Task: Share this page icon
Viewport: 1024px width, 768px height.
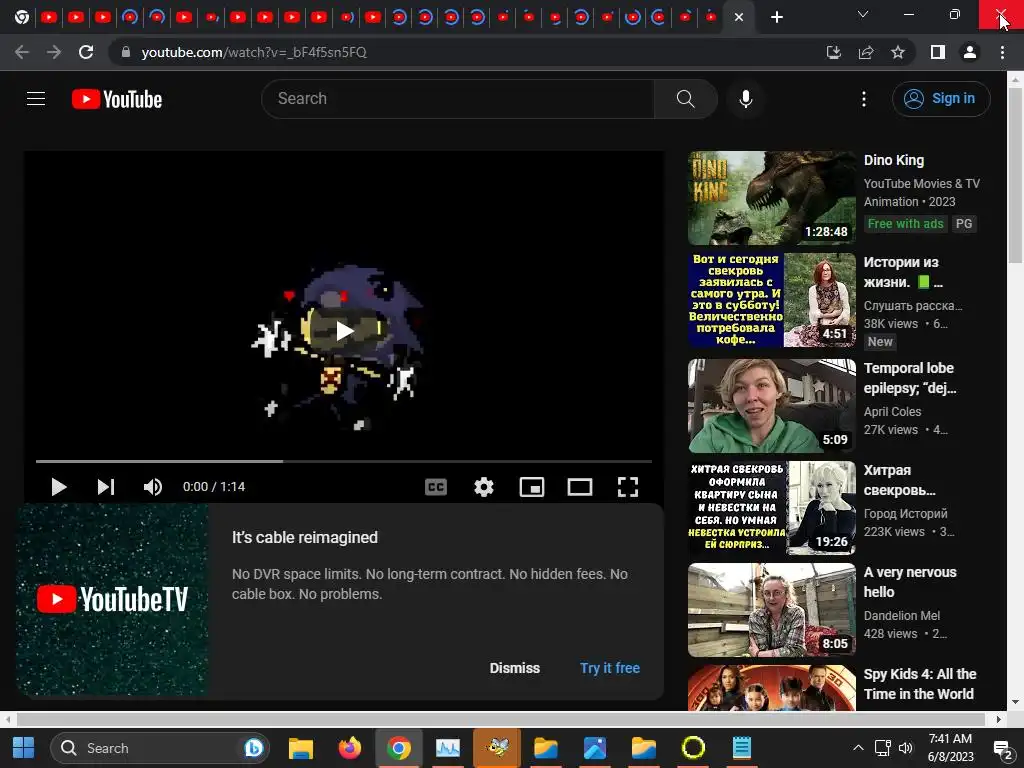Action: point(866,52)
